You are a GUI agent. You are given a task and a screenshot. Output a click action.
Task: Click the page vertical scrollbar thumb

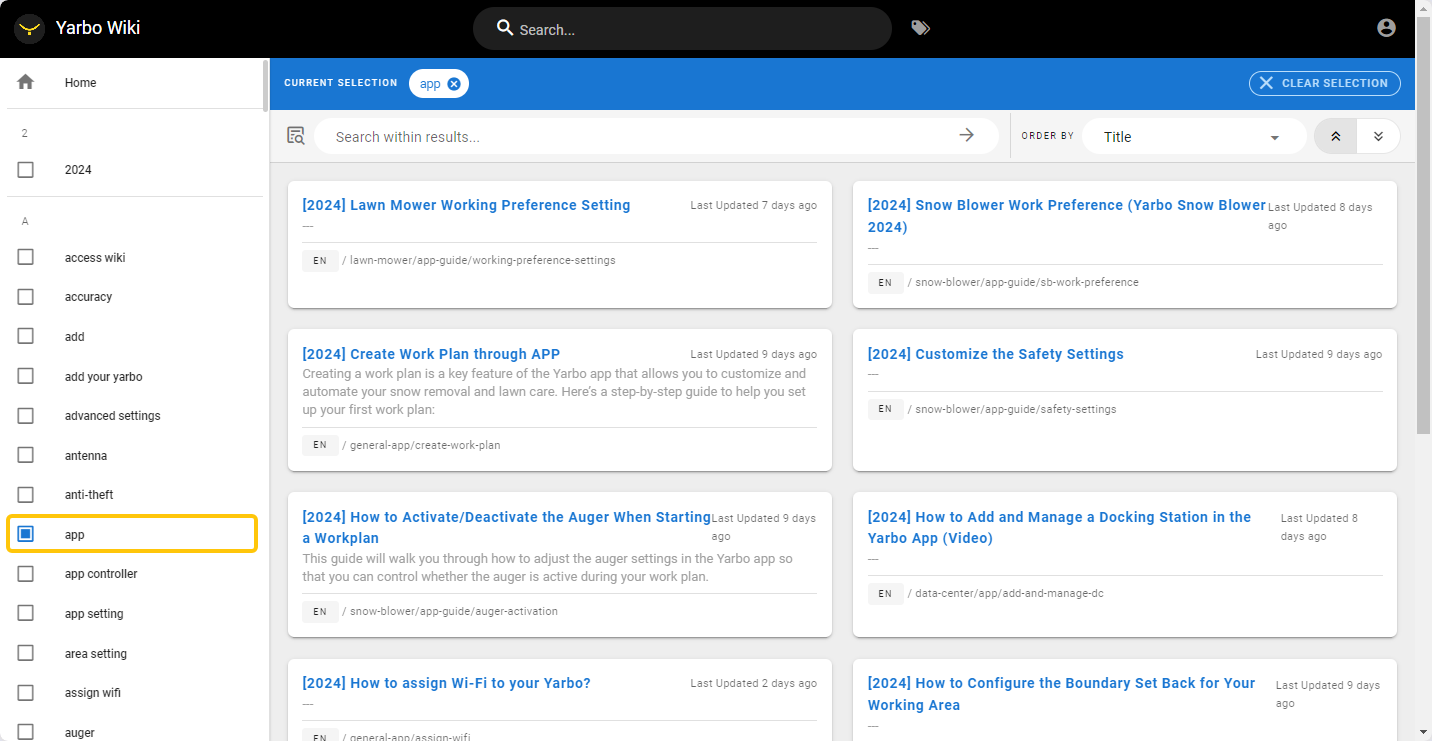[x=1424, y=225]
